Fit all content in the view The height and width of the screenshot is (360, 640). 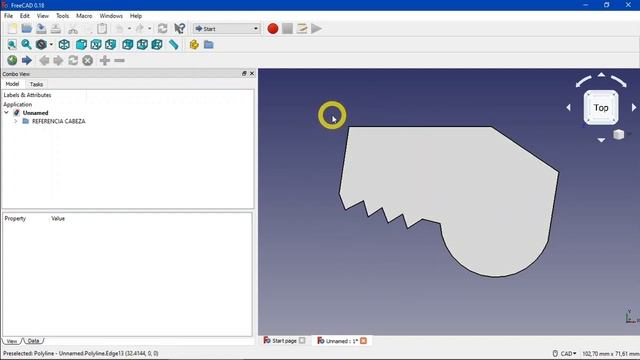tap(12, 44)
